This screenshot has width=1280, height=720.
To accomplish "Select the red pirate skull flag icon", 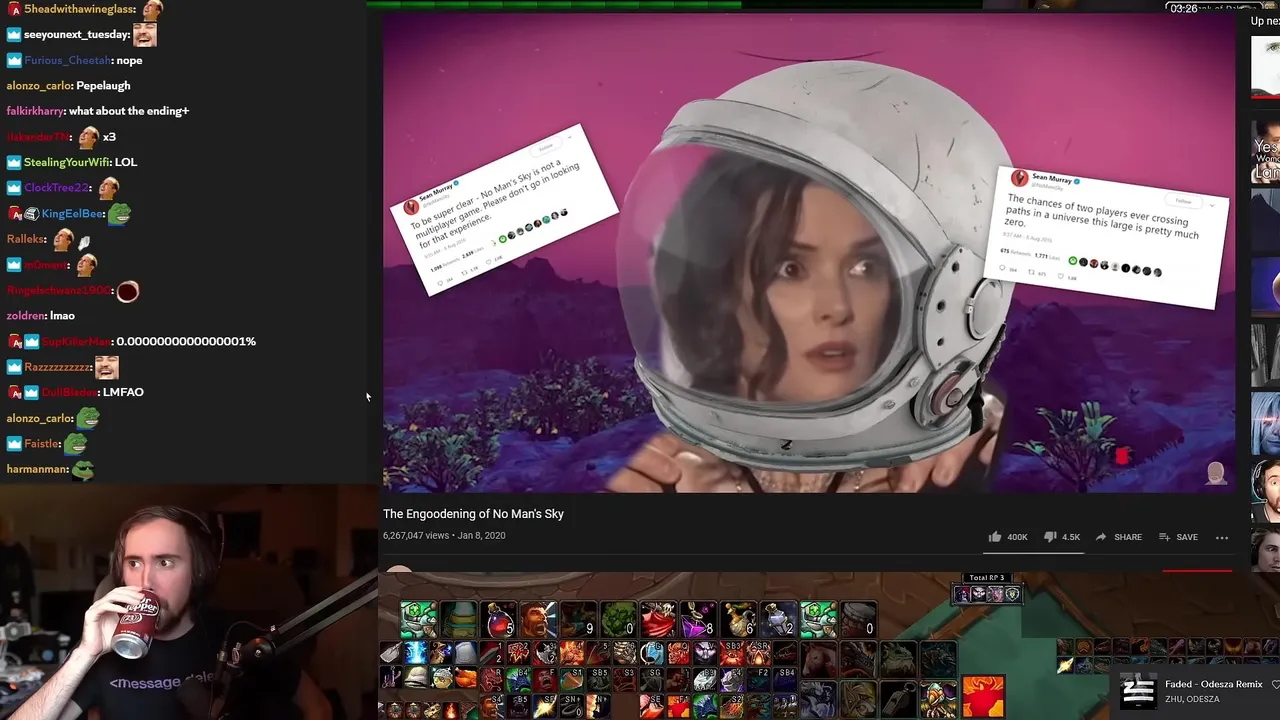I will [x=659, y=619].
